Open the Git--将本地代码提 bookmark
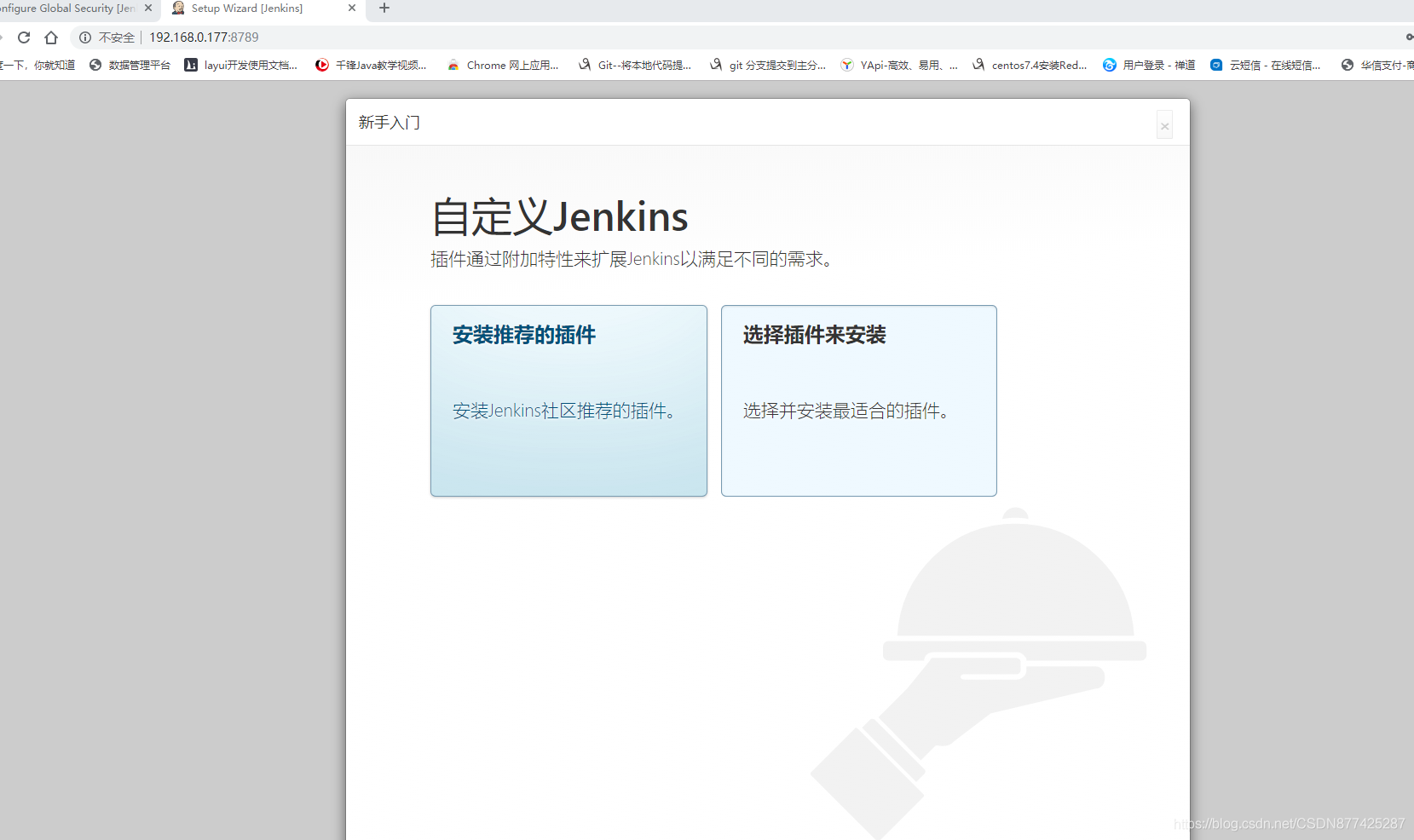 coord(635,66)
